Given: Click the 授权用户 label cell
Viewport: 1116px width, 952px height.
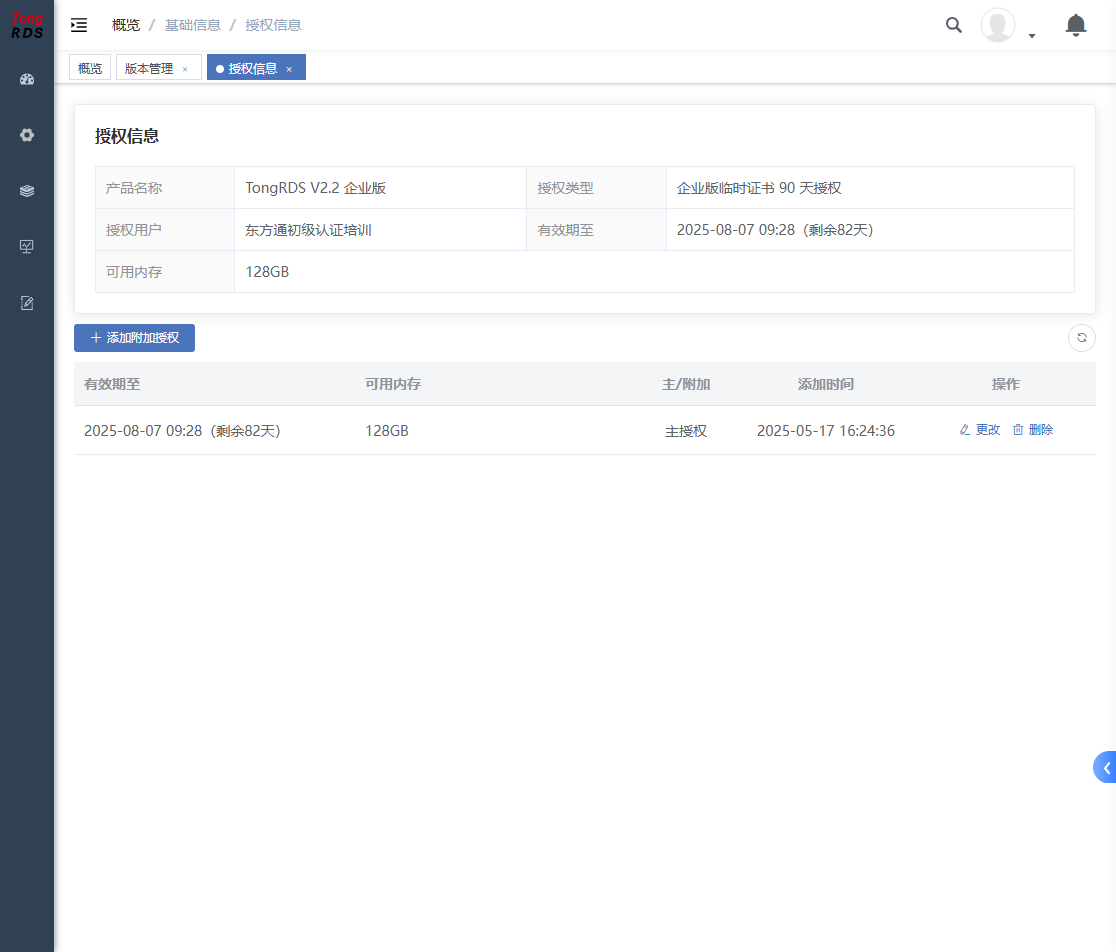Looking at the screenshot, I should click(165, 230).
